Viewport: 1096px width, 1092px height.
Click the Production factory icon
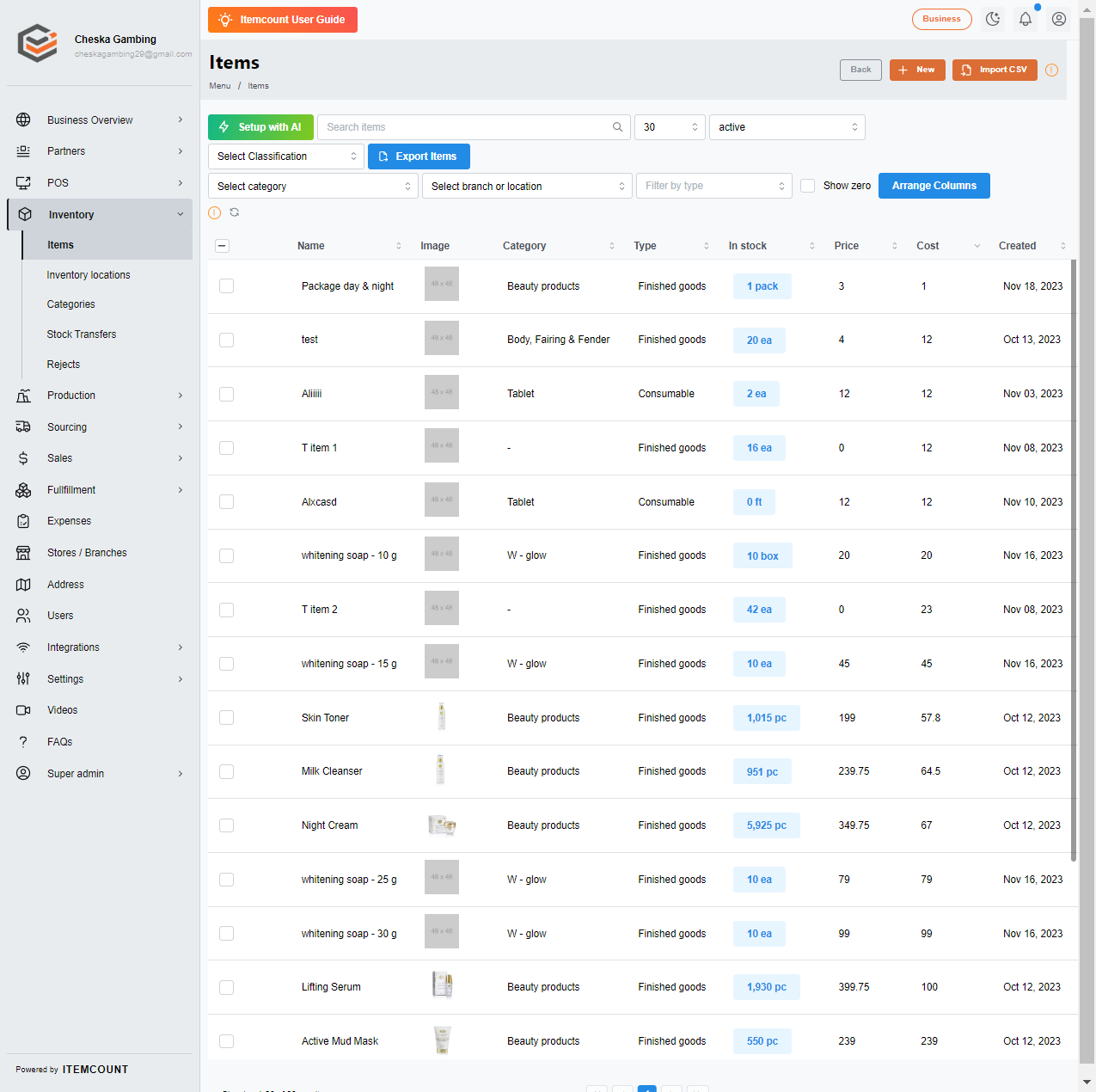(x=23, y=396)
